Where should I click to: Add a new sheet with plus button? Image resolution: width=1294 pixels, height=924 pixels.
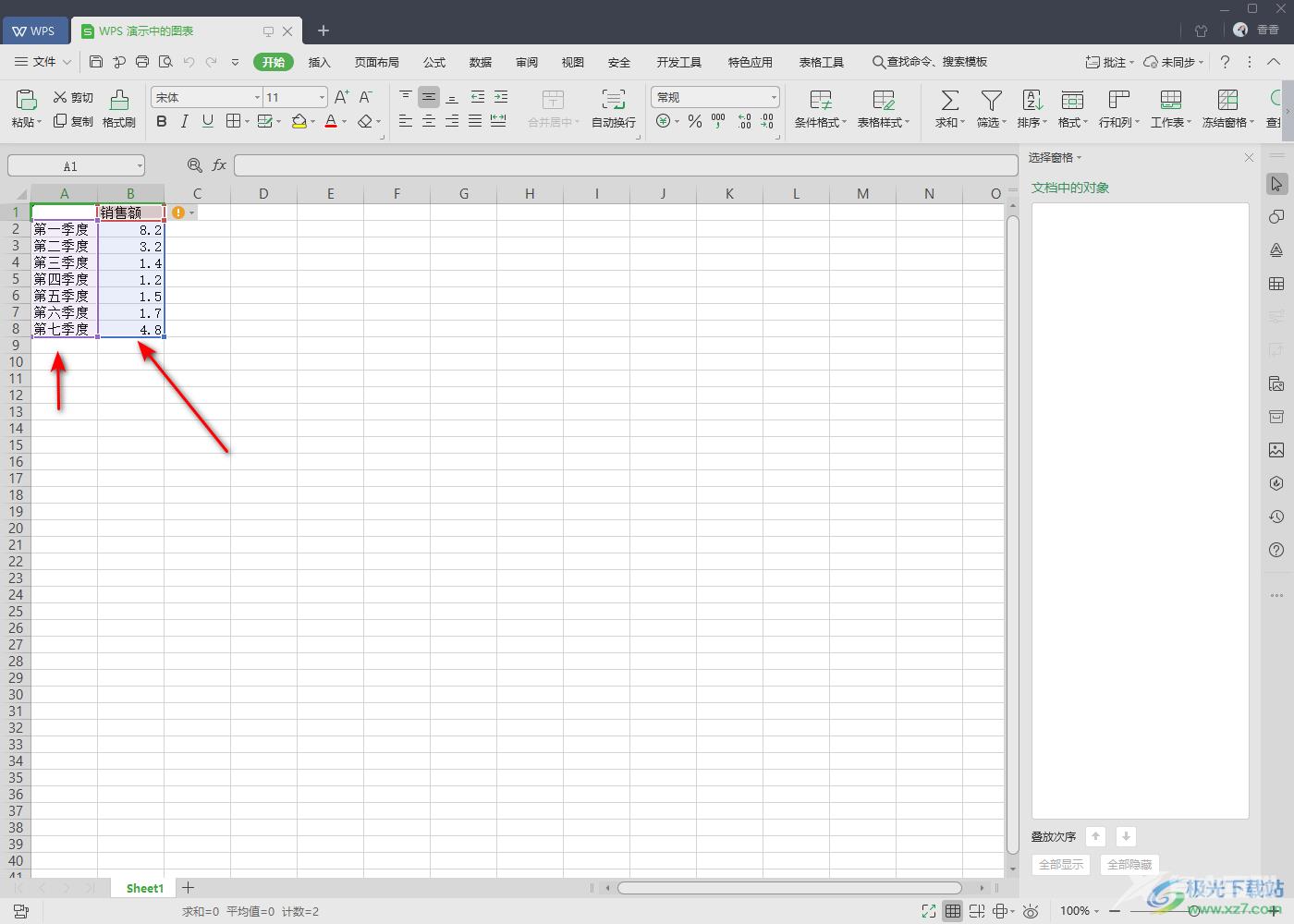pos(188,887)
